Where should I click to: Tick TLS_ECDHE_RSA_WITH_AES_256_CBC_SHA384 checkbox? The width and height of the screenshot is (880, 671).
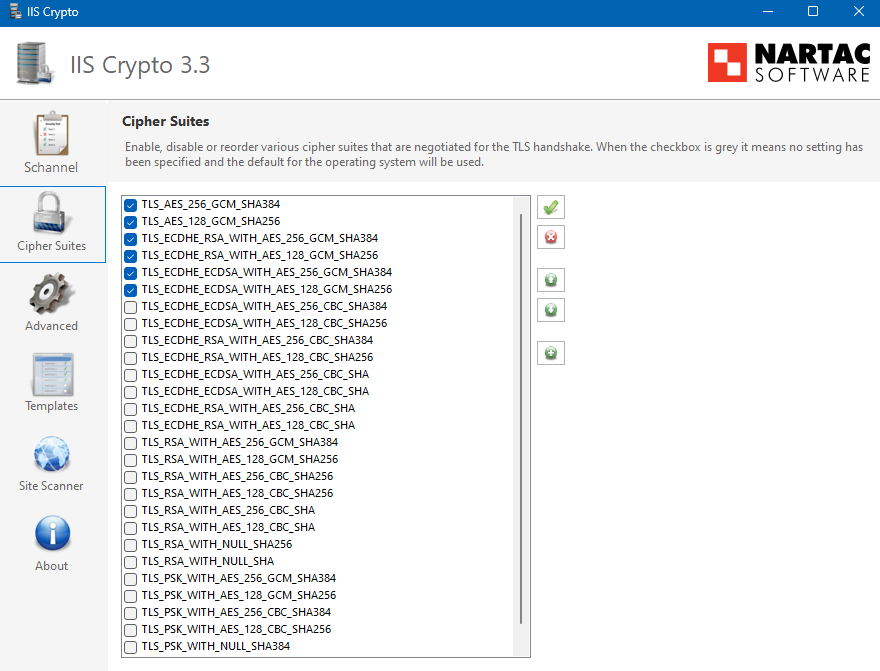click(131, 341)
